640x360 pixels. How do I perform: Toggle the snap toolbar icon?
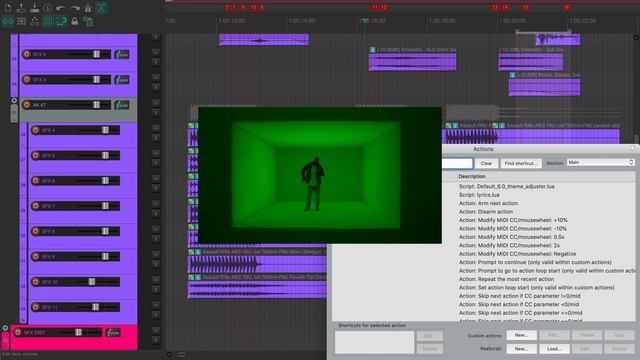point(61,21)
